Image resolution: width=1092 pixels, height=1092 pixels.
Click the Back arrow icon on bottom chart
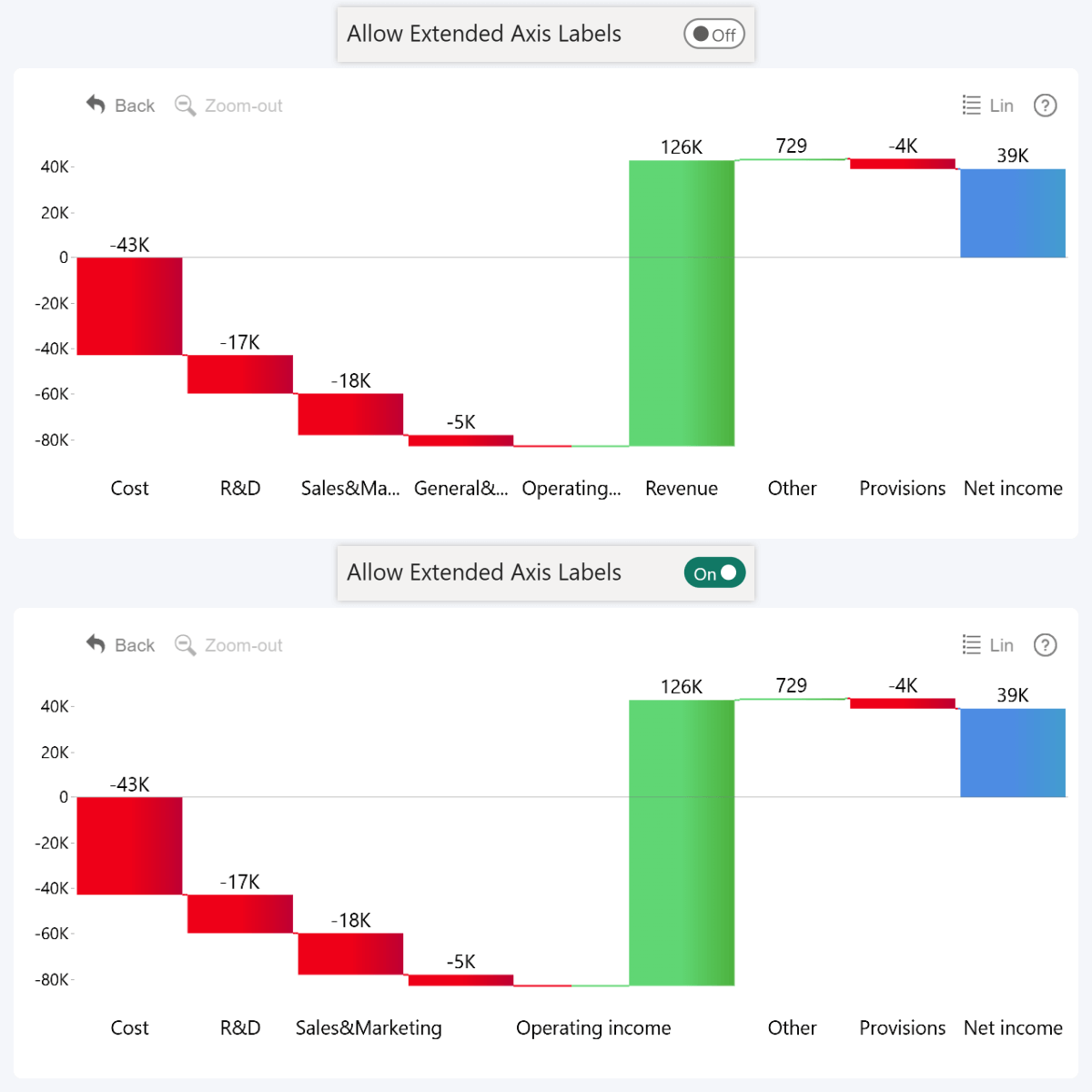click(x=96, y=644)
